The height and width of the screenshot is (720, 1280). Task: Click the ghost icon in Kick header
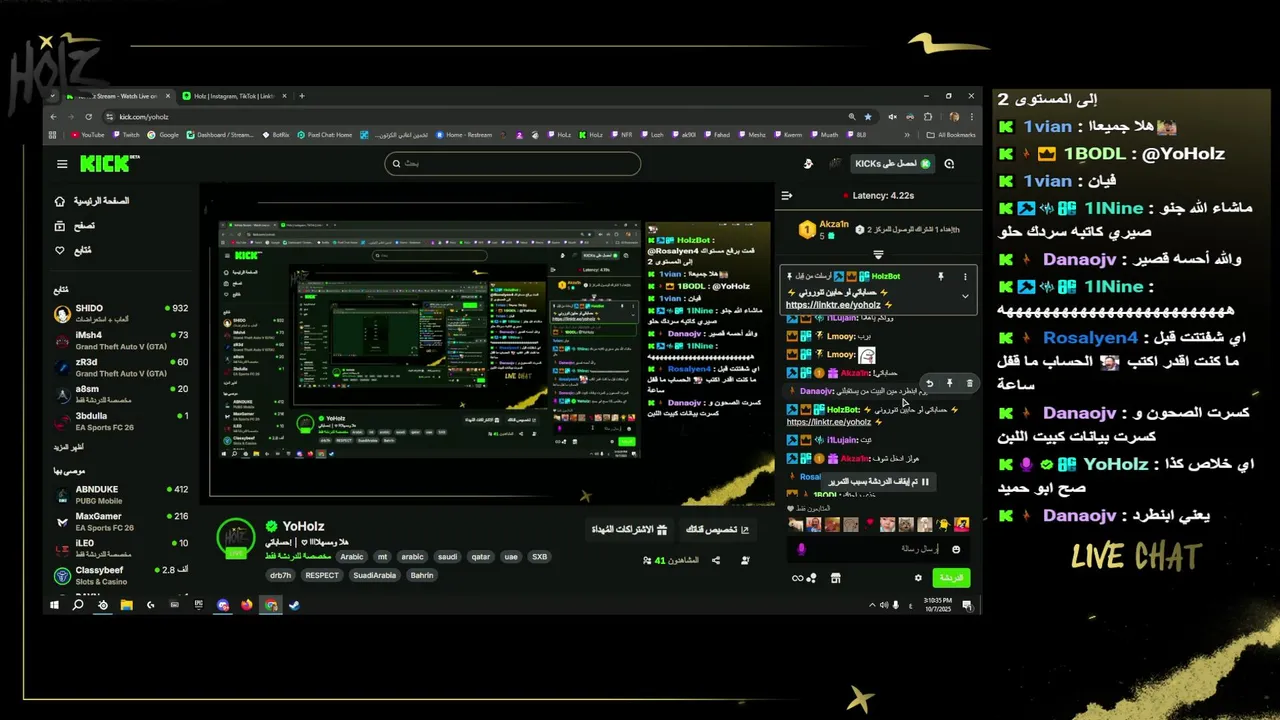808,164
